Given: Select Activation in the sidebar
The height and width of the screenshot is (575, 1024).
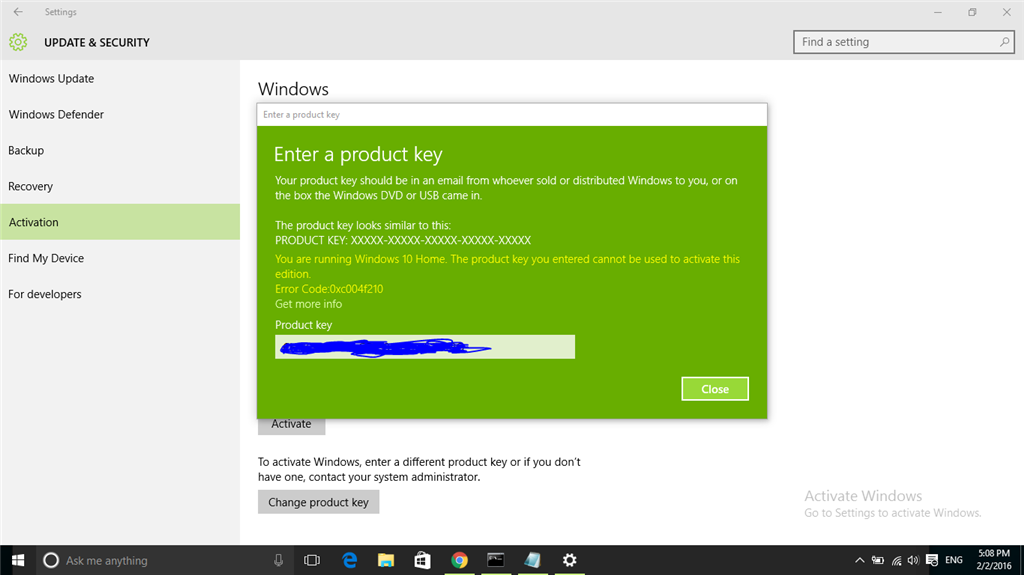Looking at the screenshot, I should click(120, 222).
